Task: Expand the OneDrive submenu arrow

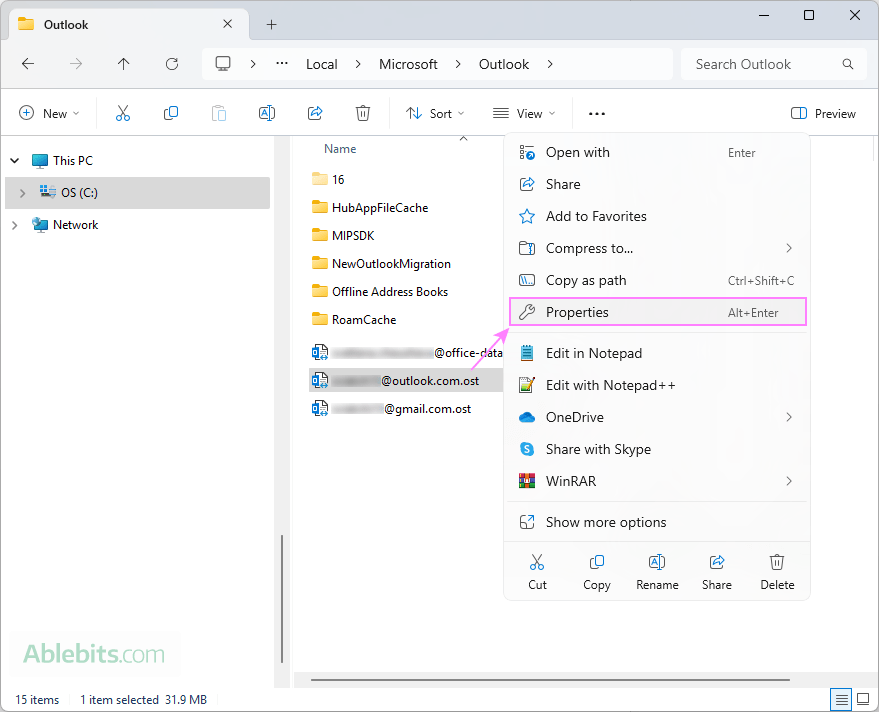Action: click(789, 417)
